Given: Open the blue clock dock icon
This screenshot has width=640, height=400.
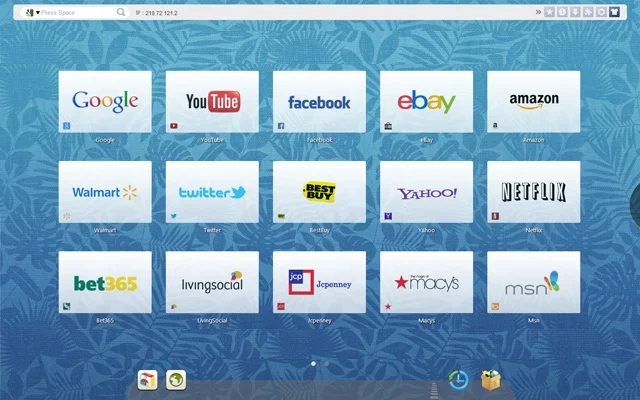Looking at the screenshot, I should point(458,380).
